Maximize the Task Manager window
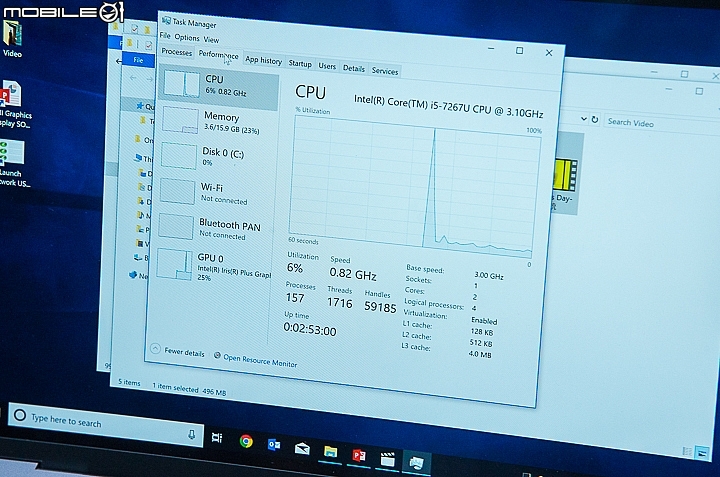 [x=519, y=51]
